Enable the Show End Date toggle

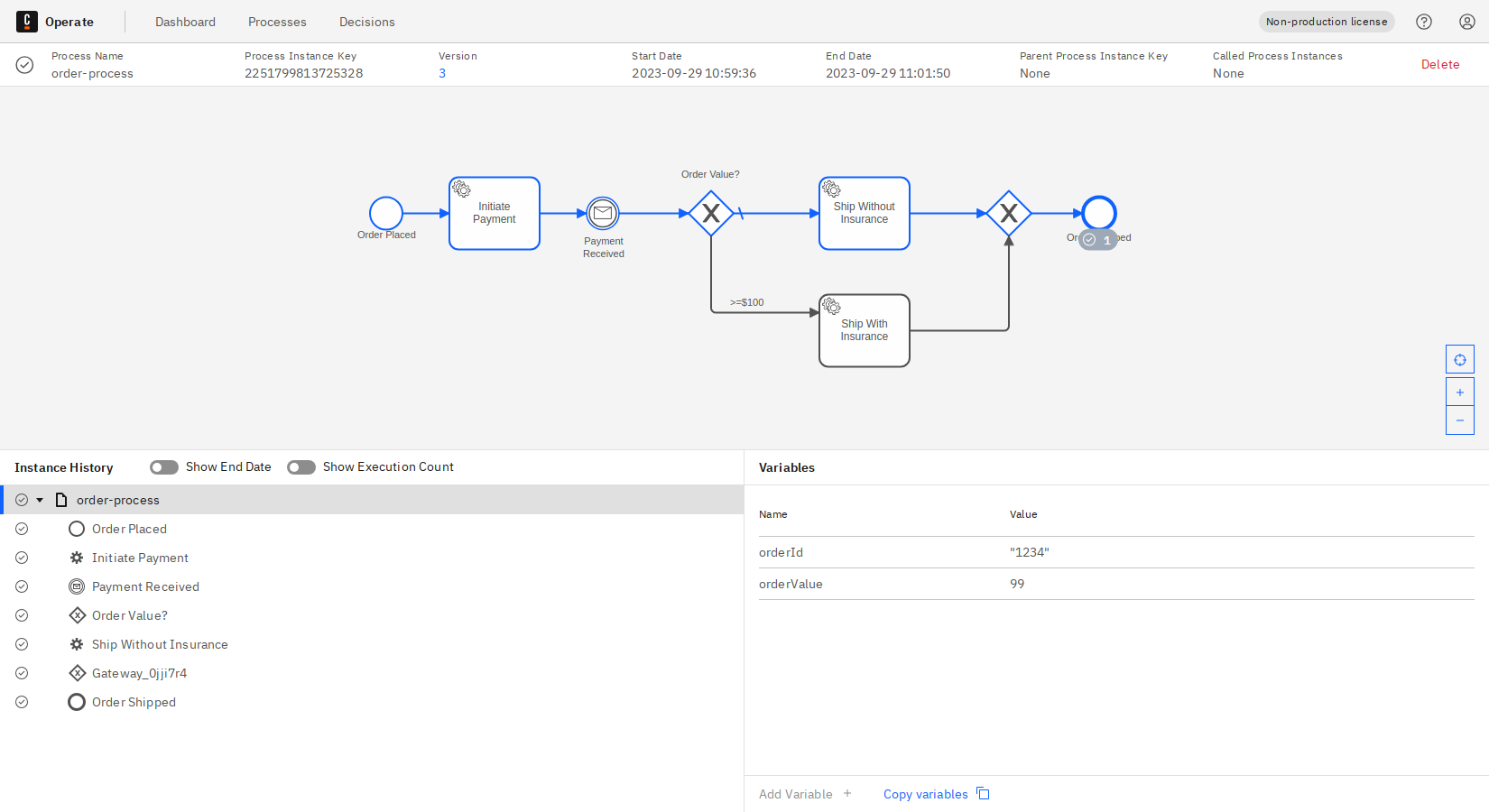[163, 466]
